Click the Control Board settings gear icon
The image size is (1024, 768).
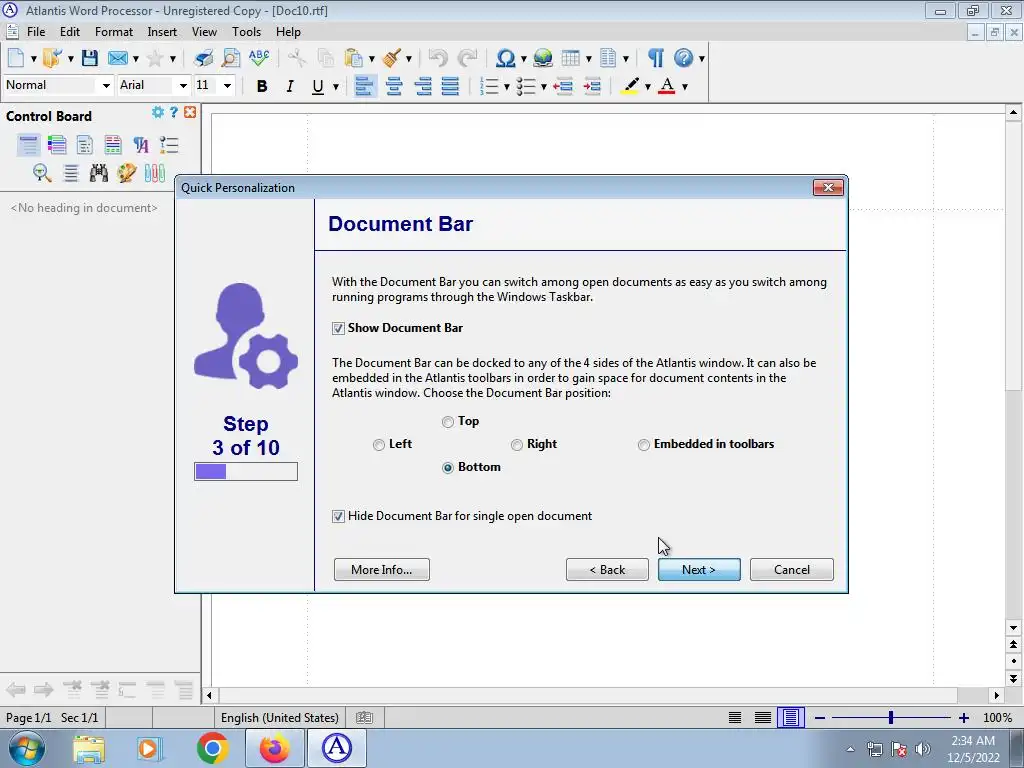click(x=157, y=112)
